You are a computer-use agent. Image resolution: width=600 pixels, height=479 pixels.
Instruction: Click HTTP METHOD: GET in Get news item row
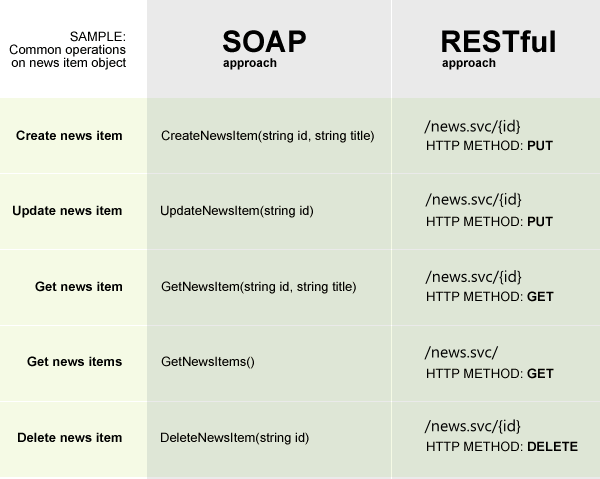(489, 297)
